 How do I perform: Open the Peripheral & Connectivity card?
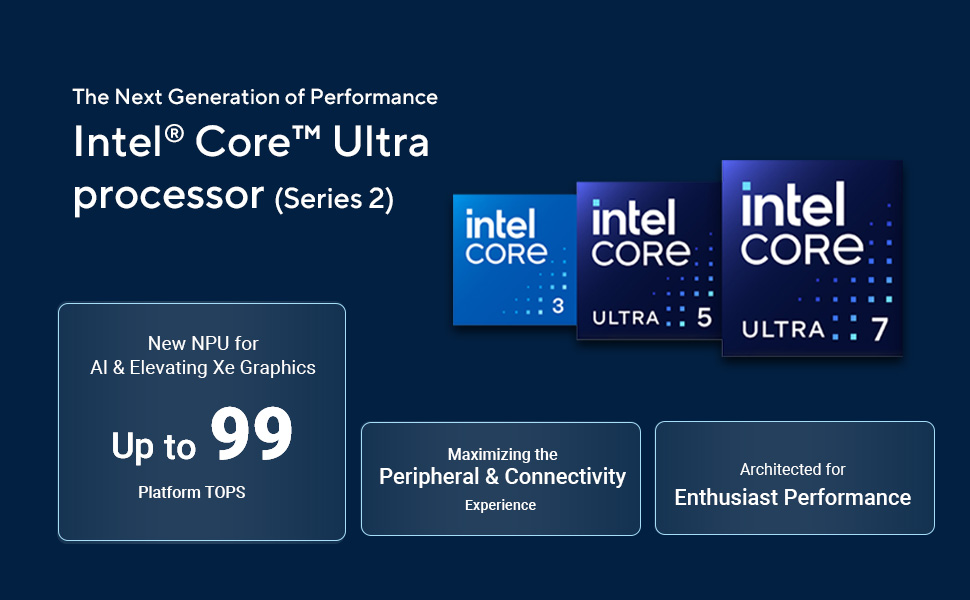click(x=500, y=479)
